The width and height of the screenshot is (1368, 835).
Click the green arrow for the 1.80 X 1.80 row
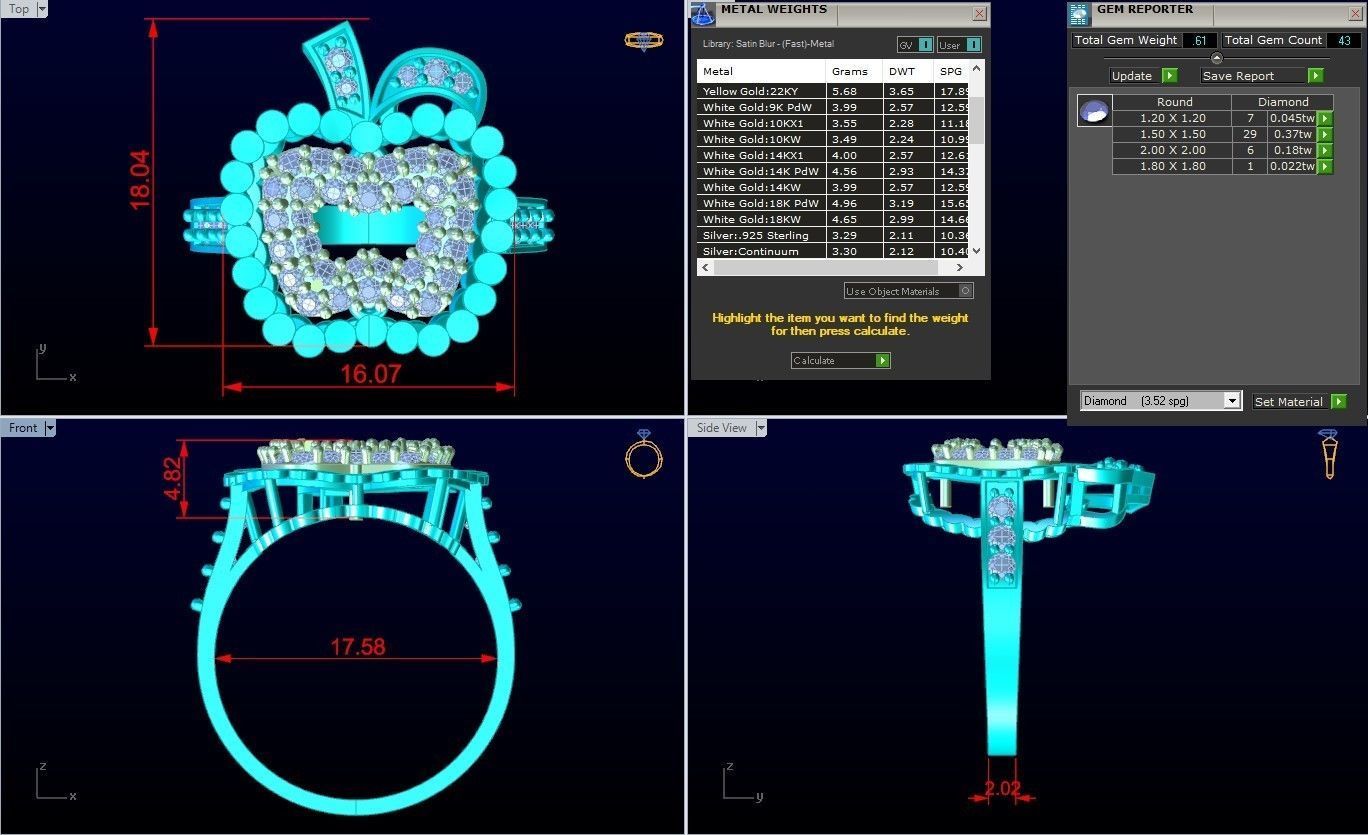tap(1325, 166)
